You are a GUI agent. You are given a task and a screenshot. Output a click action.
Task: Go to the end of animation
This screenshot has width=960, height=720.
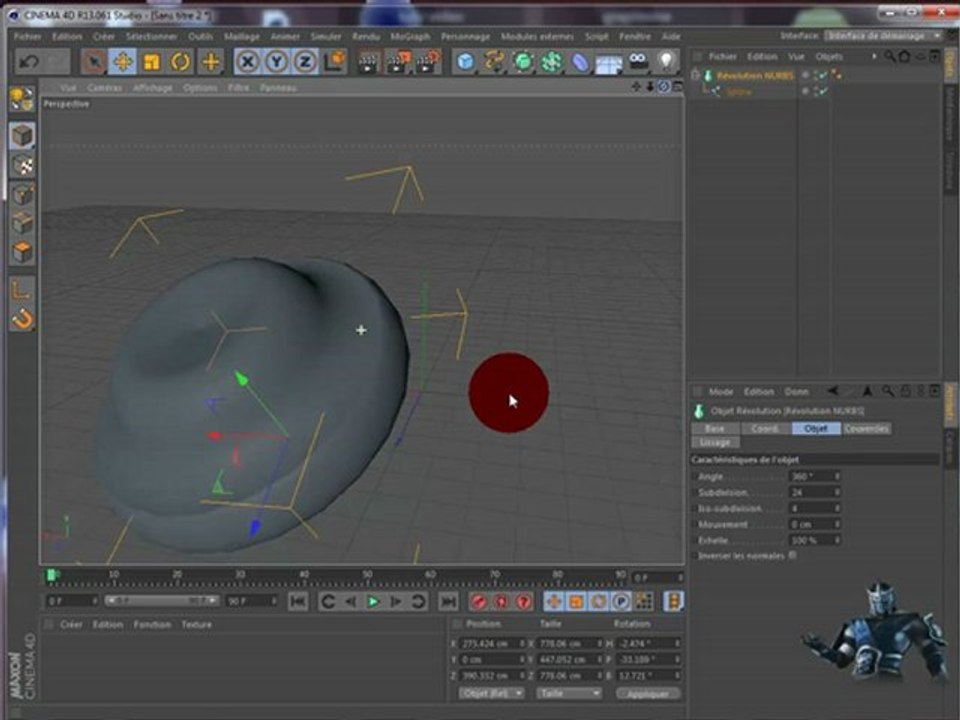coord(448,602)
